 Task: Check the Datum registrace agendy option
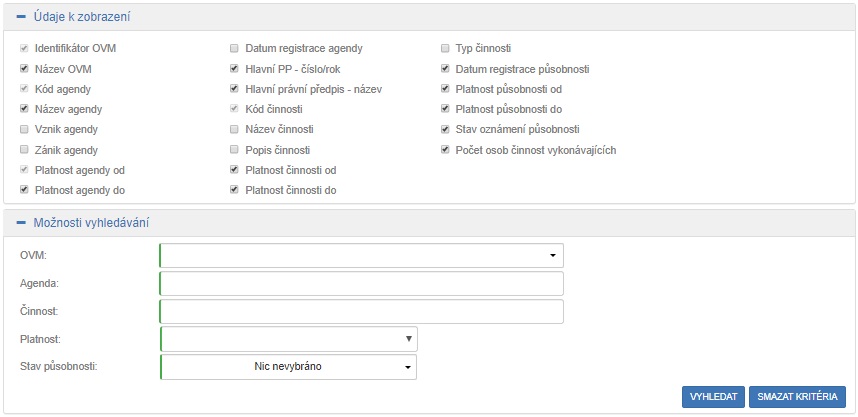tap(234, 48)
